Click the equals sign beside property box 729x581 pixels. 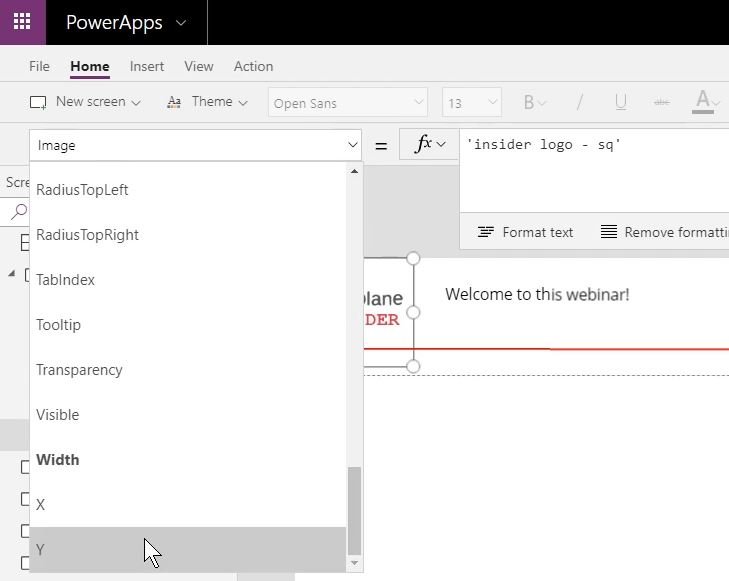tap(381, 146)
